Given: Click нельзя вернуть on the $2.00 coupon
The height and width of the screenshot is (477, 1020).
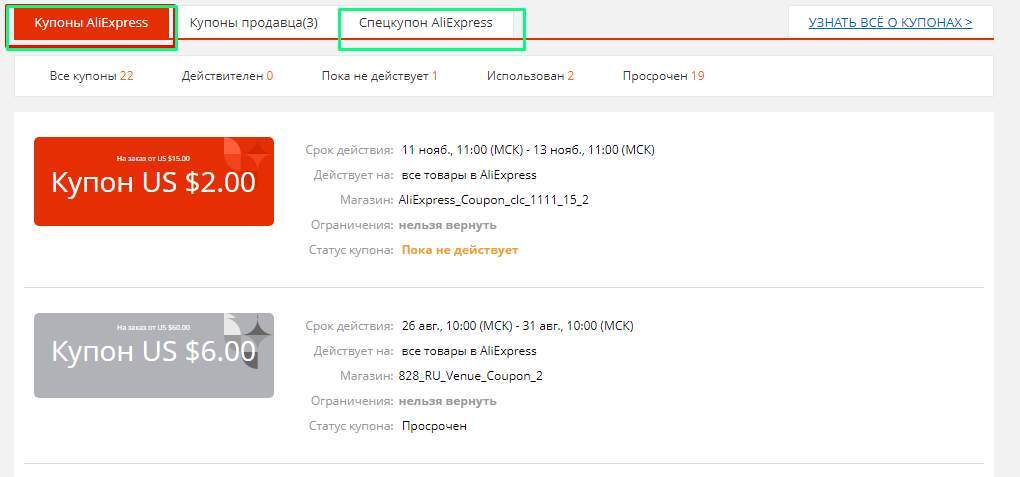Looking at the screenshot, I should pos(447,225).
